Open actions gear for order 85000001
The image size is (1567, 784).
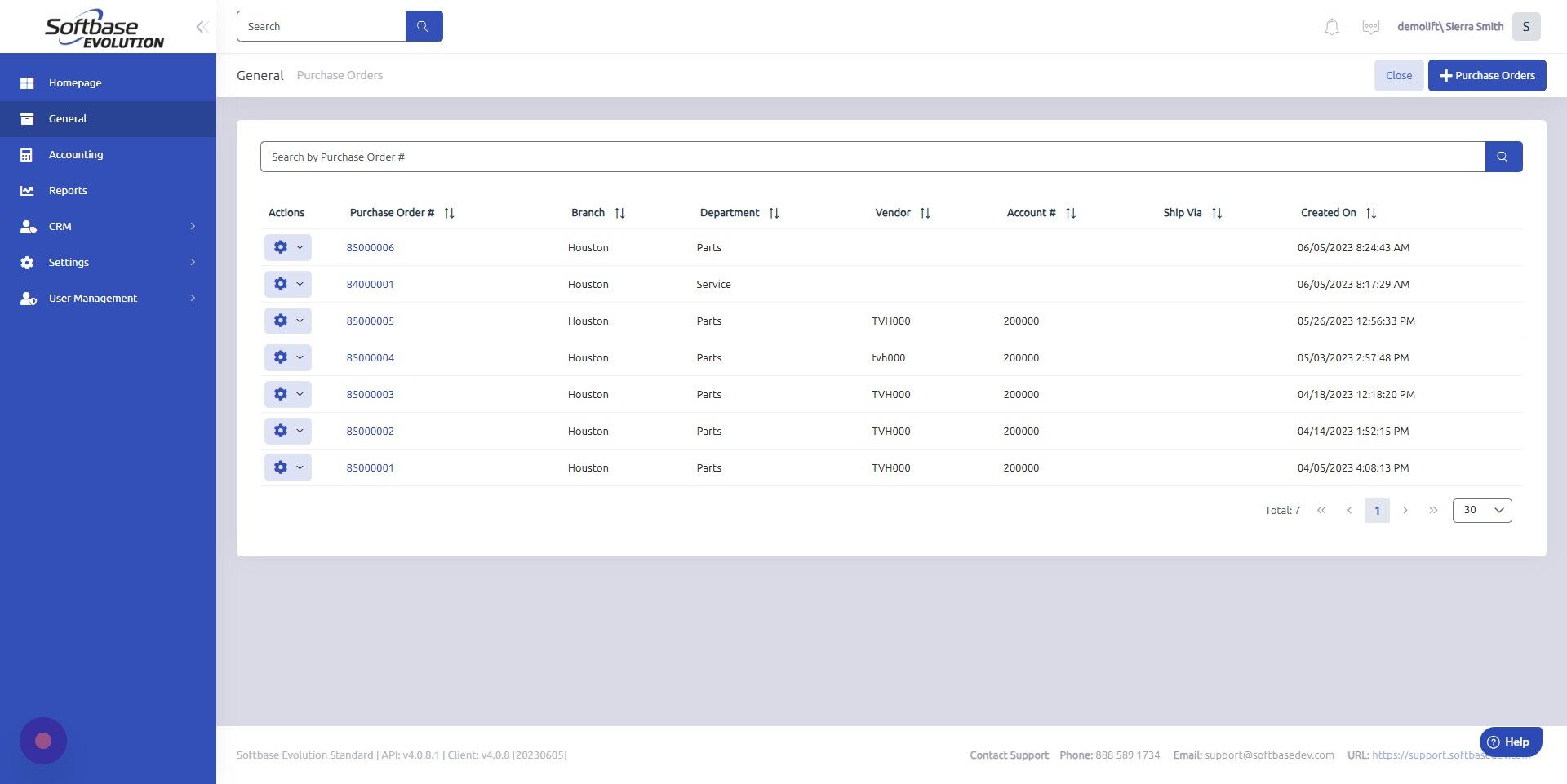point(287,467)
